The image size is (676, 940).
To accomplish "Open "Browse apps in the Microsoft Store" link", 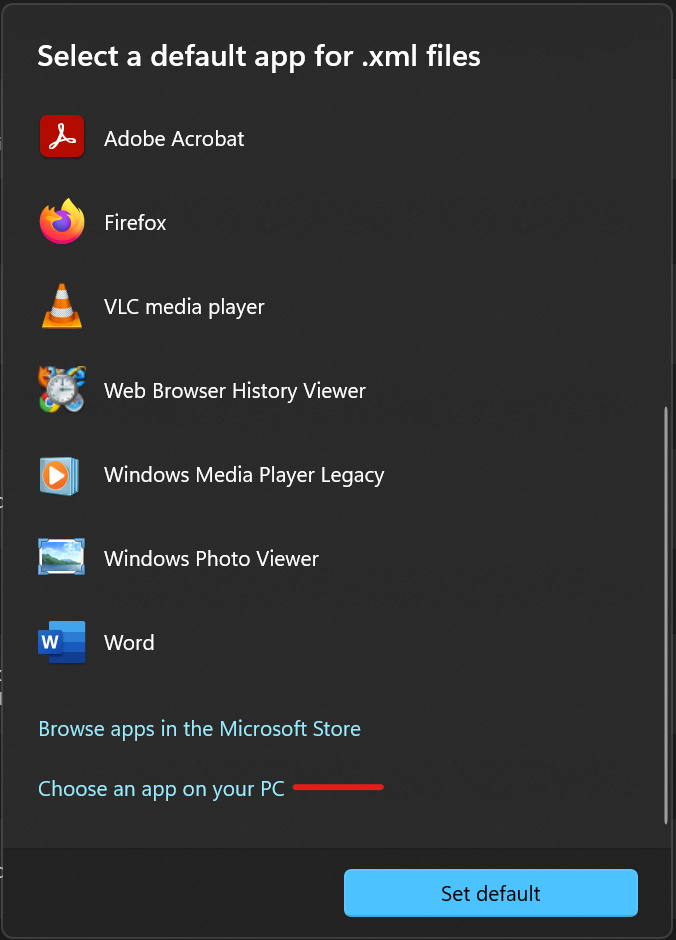I will coord(199,729).
